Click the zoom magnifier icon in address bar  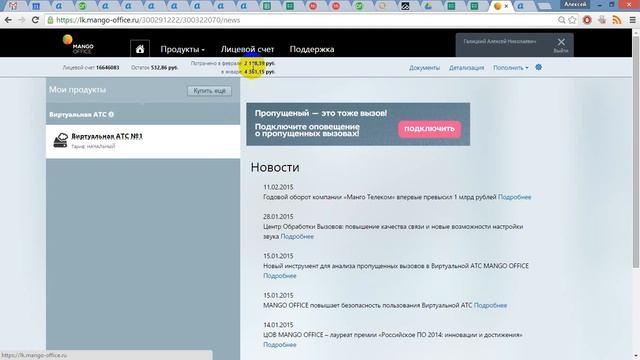tap(562, 20)
